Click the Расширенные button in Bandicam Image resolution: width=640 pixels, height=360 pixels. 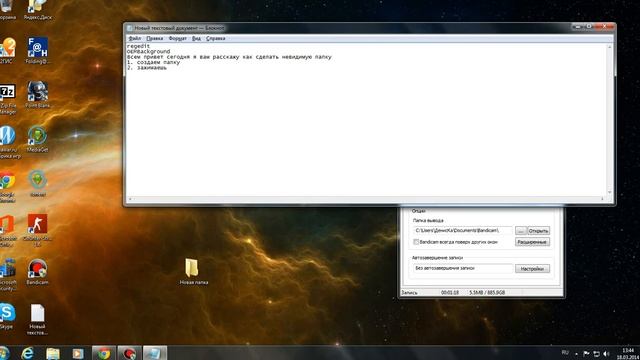pyautogui.click(x=532, y=242)
